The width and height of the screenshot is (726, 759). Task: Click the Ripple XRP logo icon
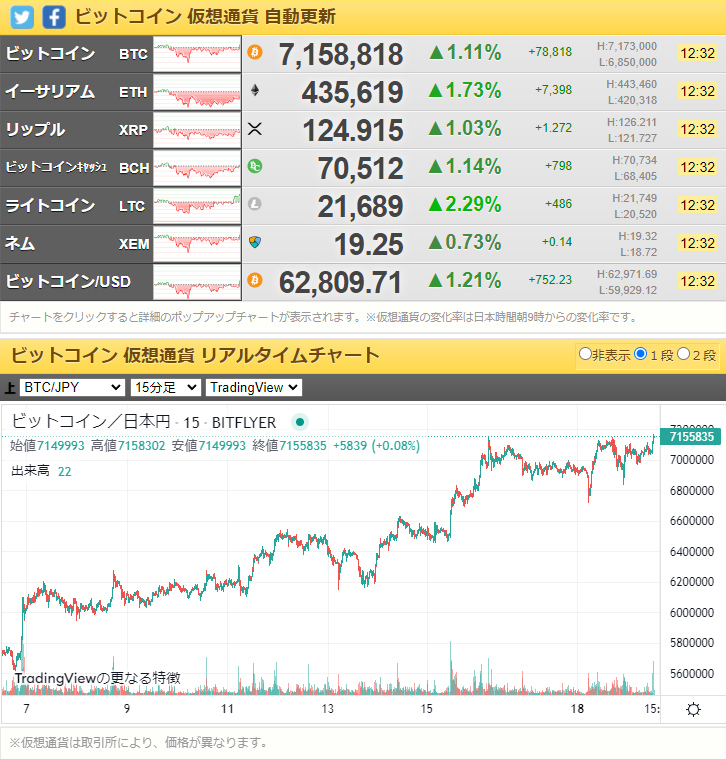[x=254, y=128]
